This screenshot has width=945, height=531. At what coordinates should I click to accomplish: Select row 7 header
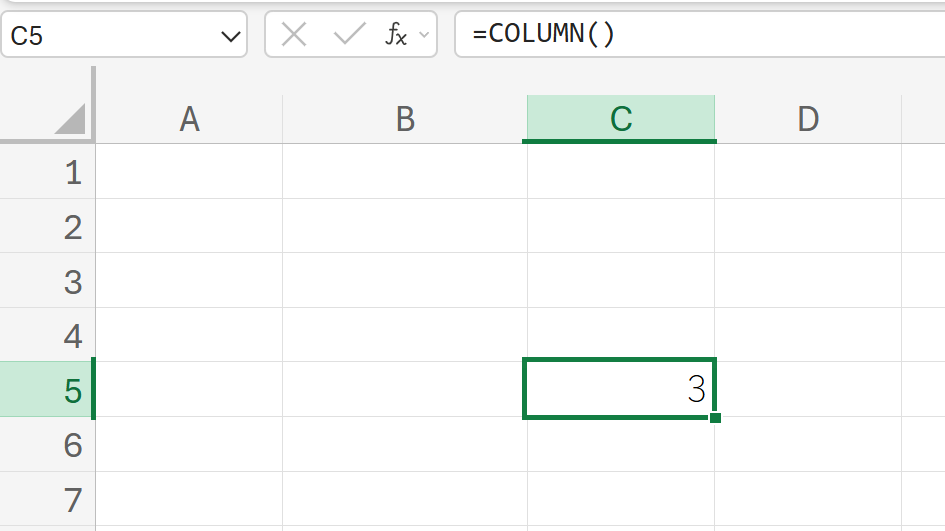click(x=72, y=498)
